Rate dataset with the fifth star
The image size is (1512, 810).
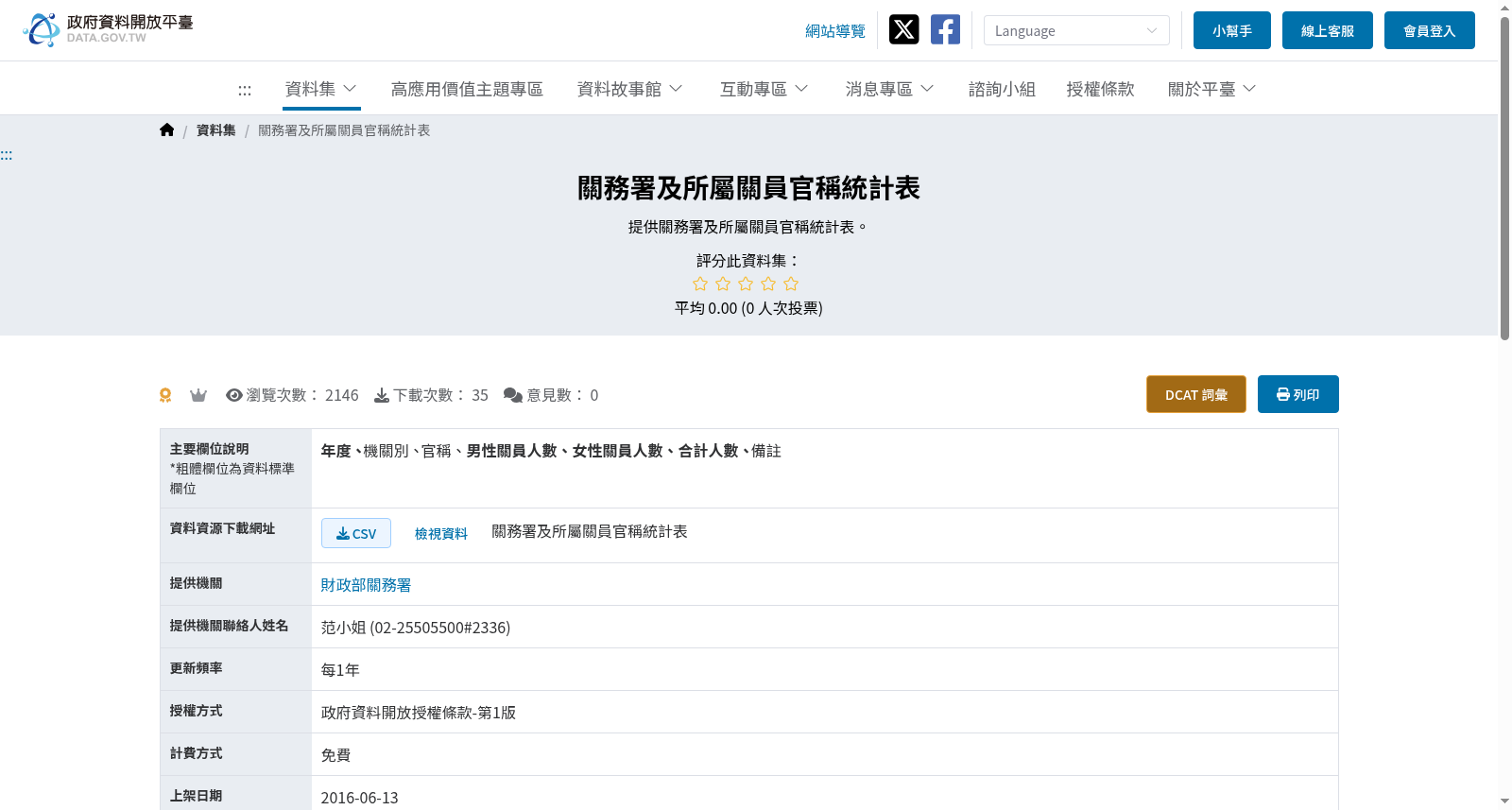click(791, 284)
